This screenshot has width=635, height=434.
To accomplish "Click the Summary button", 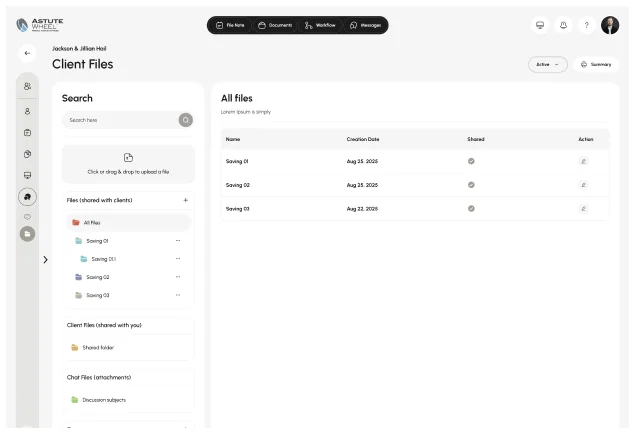I will click(596, 64).
